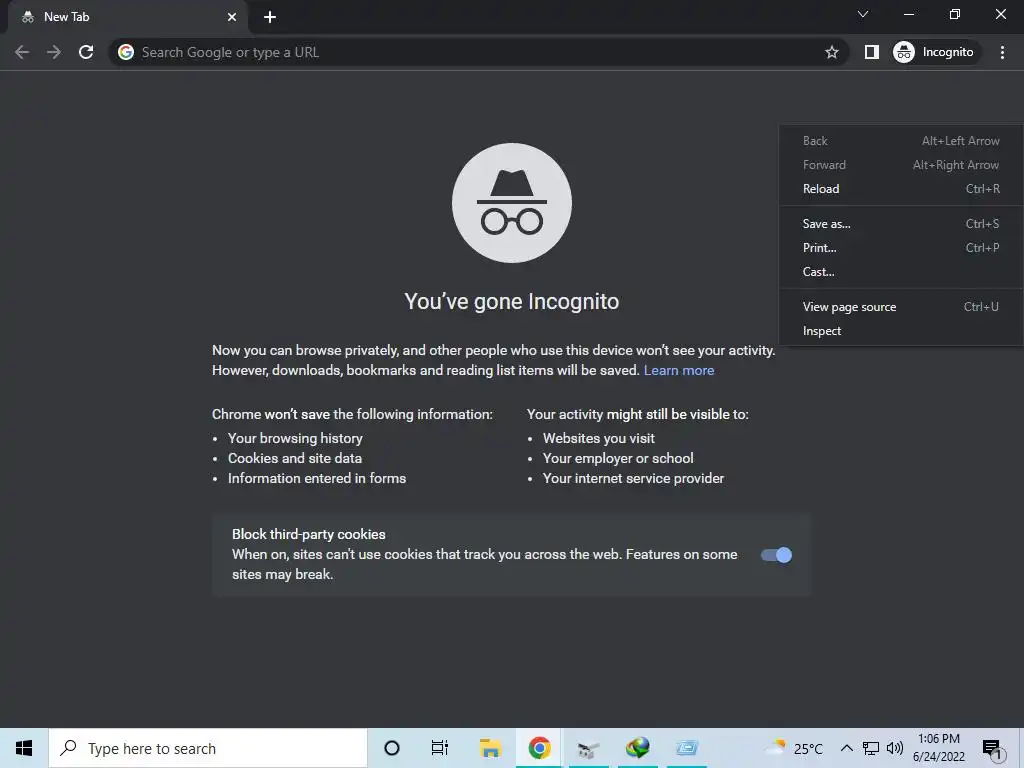Screen dimensions: 1024x768
Task: Open File Explorer from the taskbar
Action: tap(490, 748)
